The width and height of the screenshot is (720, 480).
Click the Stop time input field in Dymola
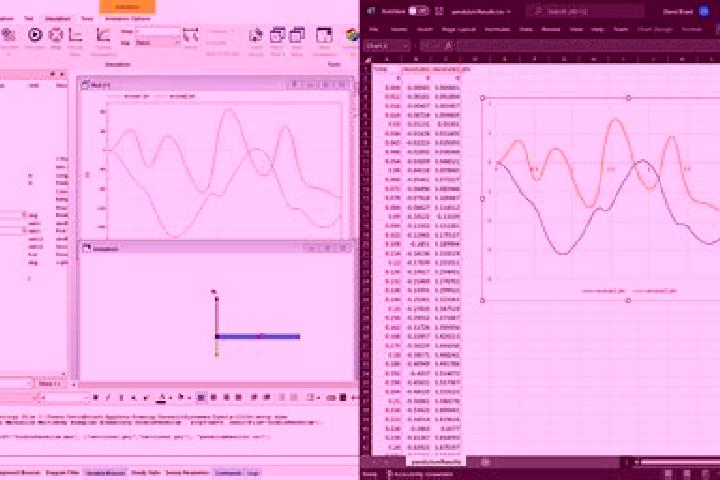(158, 32)
